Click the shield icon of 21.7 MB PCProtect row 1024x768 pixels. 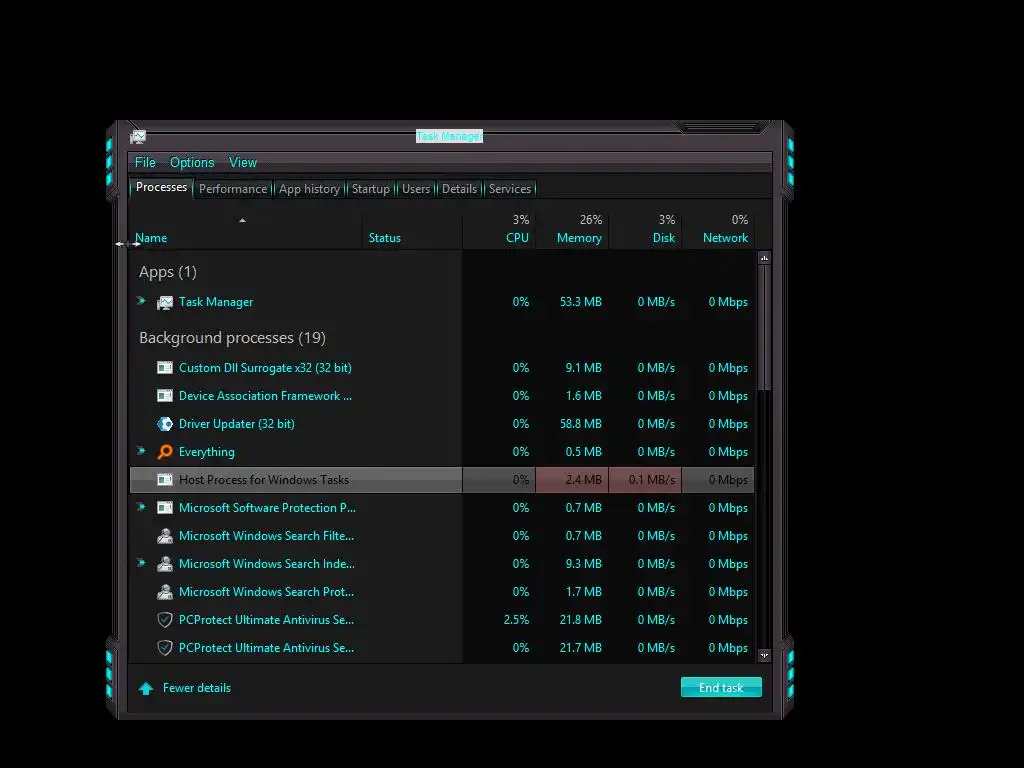coord(165,648)
